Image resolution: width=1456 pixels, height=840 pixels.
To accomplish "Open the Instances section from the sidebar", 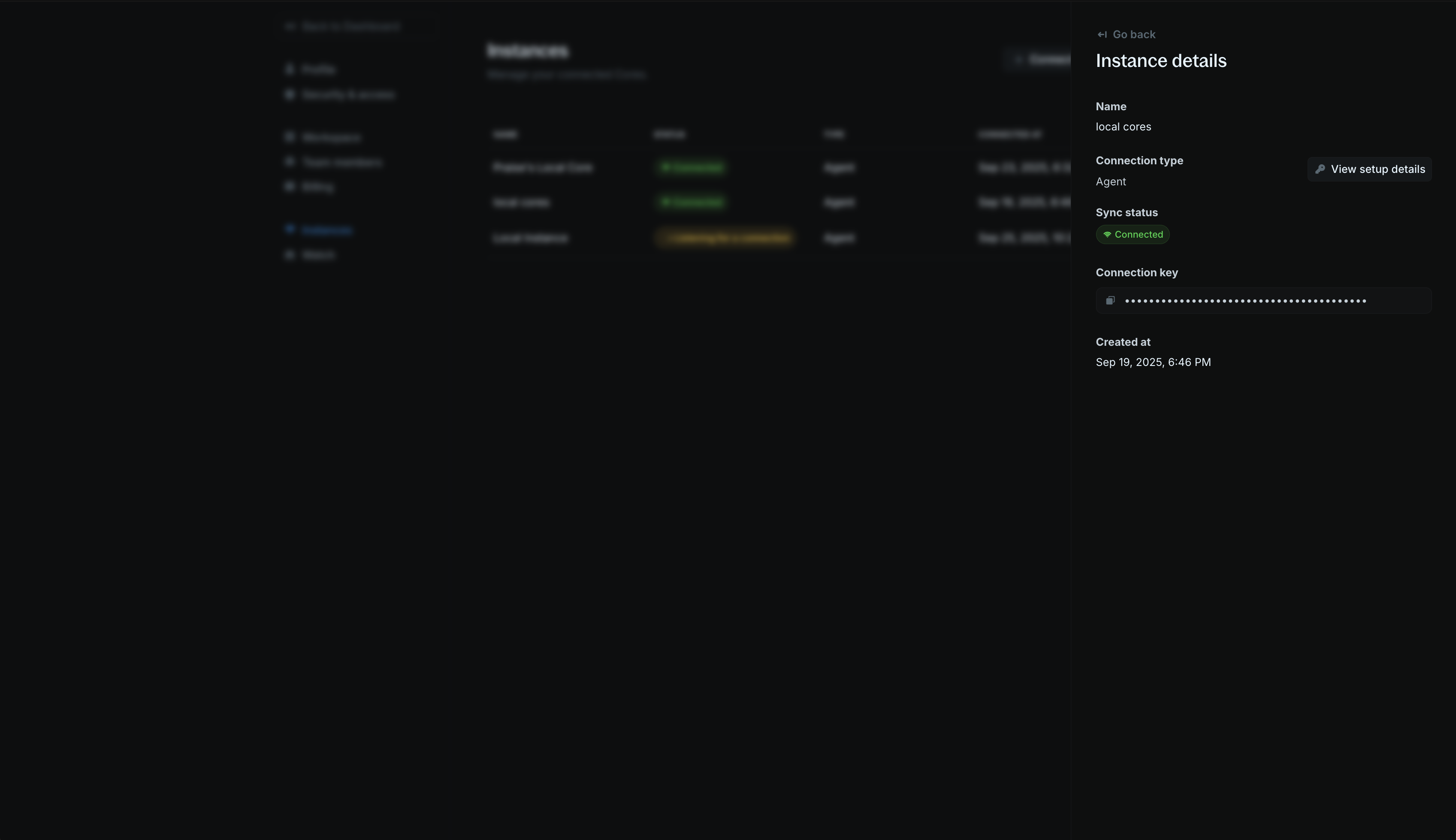I will pos(327,229).
